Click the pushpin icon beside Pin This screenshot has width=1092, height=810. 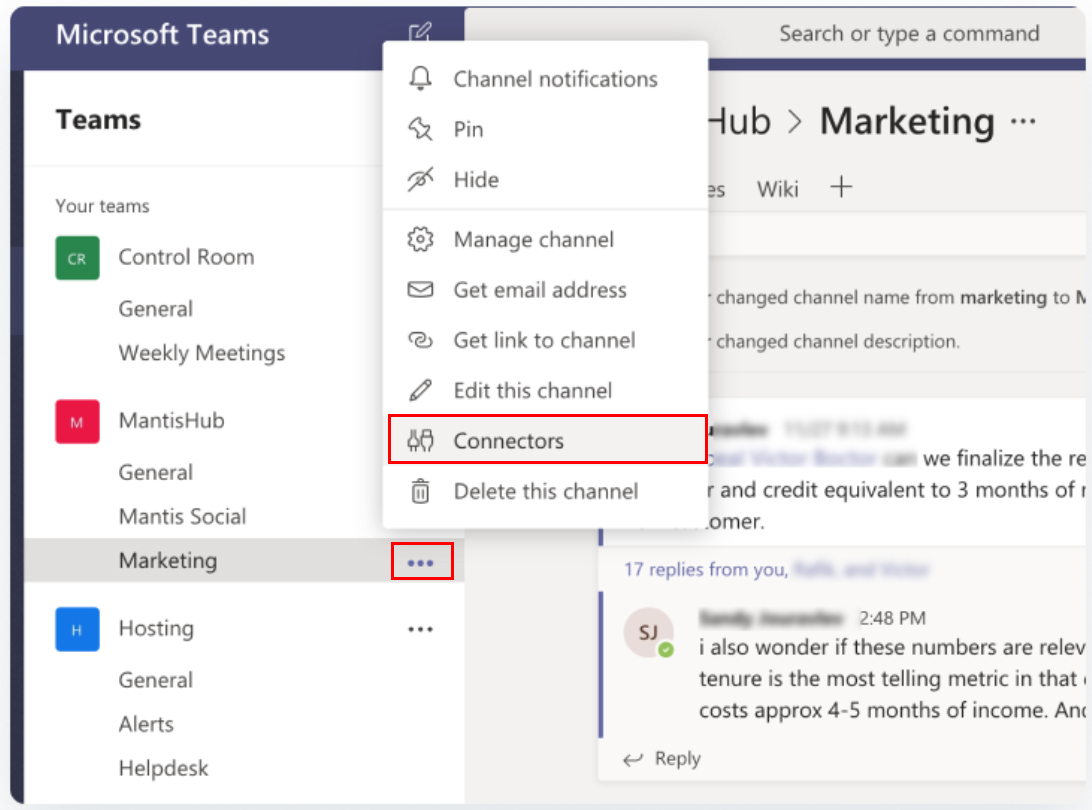pyautogui.click(x=420, y=129)
